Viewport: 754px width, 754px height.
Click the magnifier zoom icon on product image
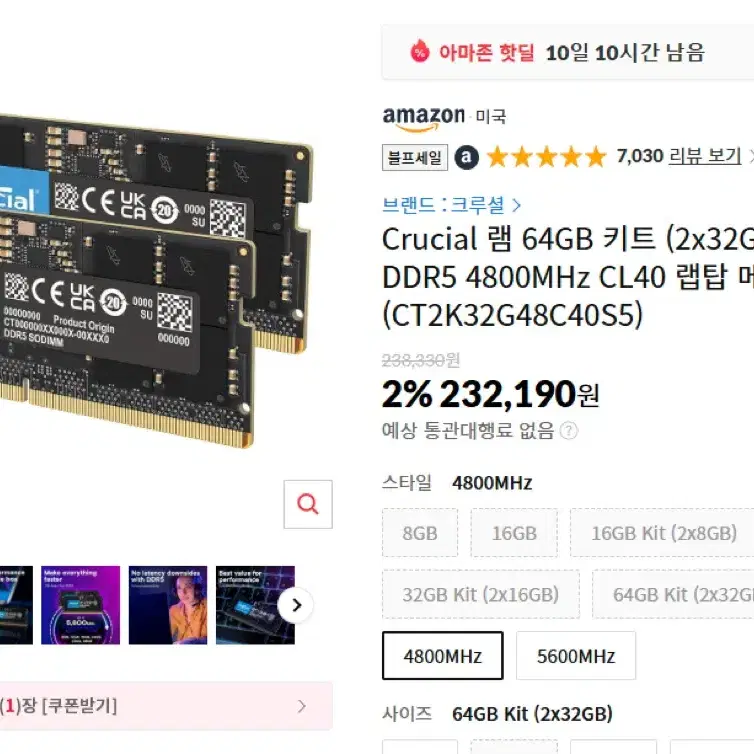pos(308,504)
